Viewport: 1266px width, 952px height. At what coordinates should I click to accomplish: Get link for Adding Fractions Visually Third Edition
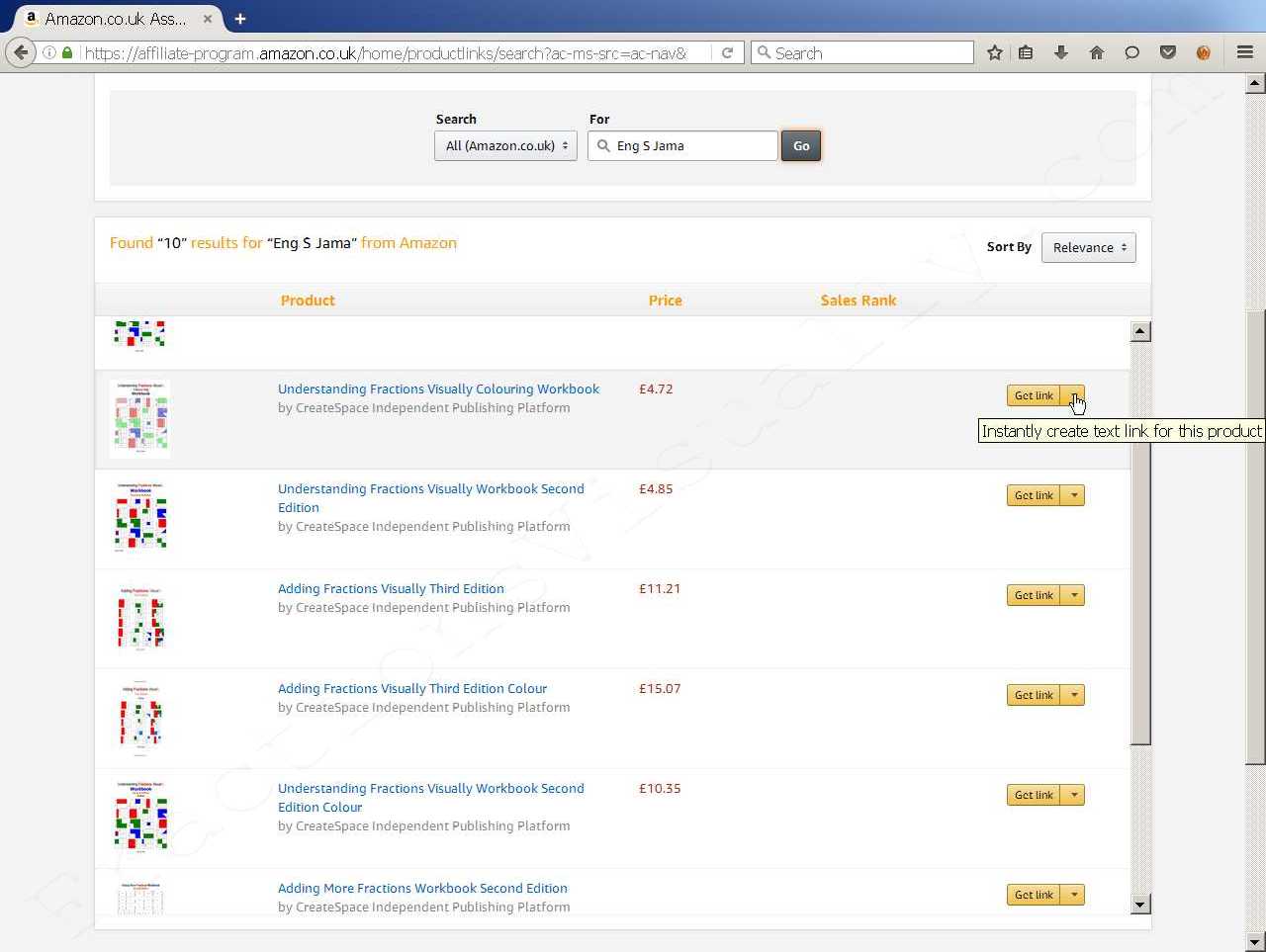coord(1034,595)
